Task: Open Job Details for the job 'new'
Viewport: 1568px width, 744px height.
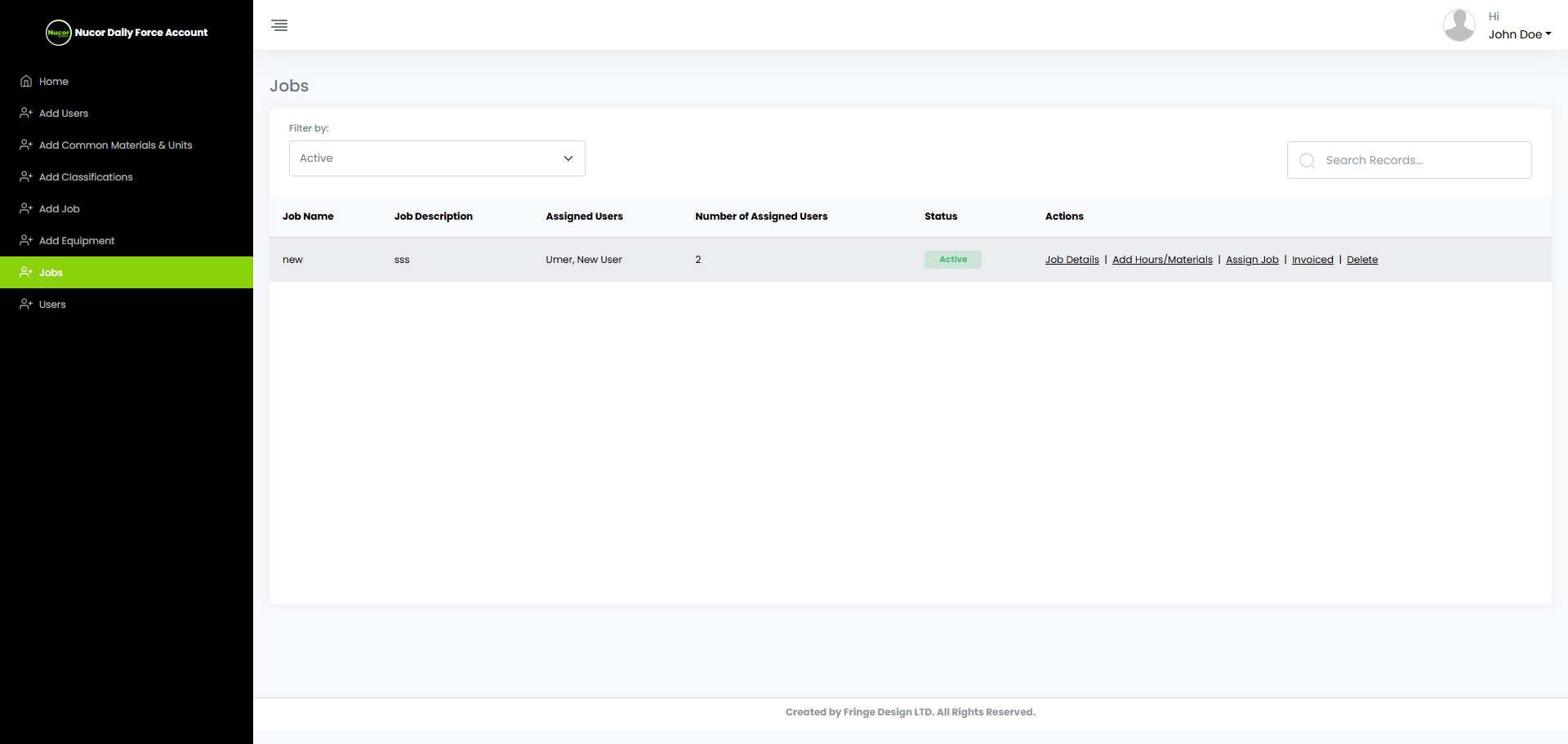Action: click(x=1071, y=259)
